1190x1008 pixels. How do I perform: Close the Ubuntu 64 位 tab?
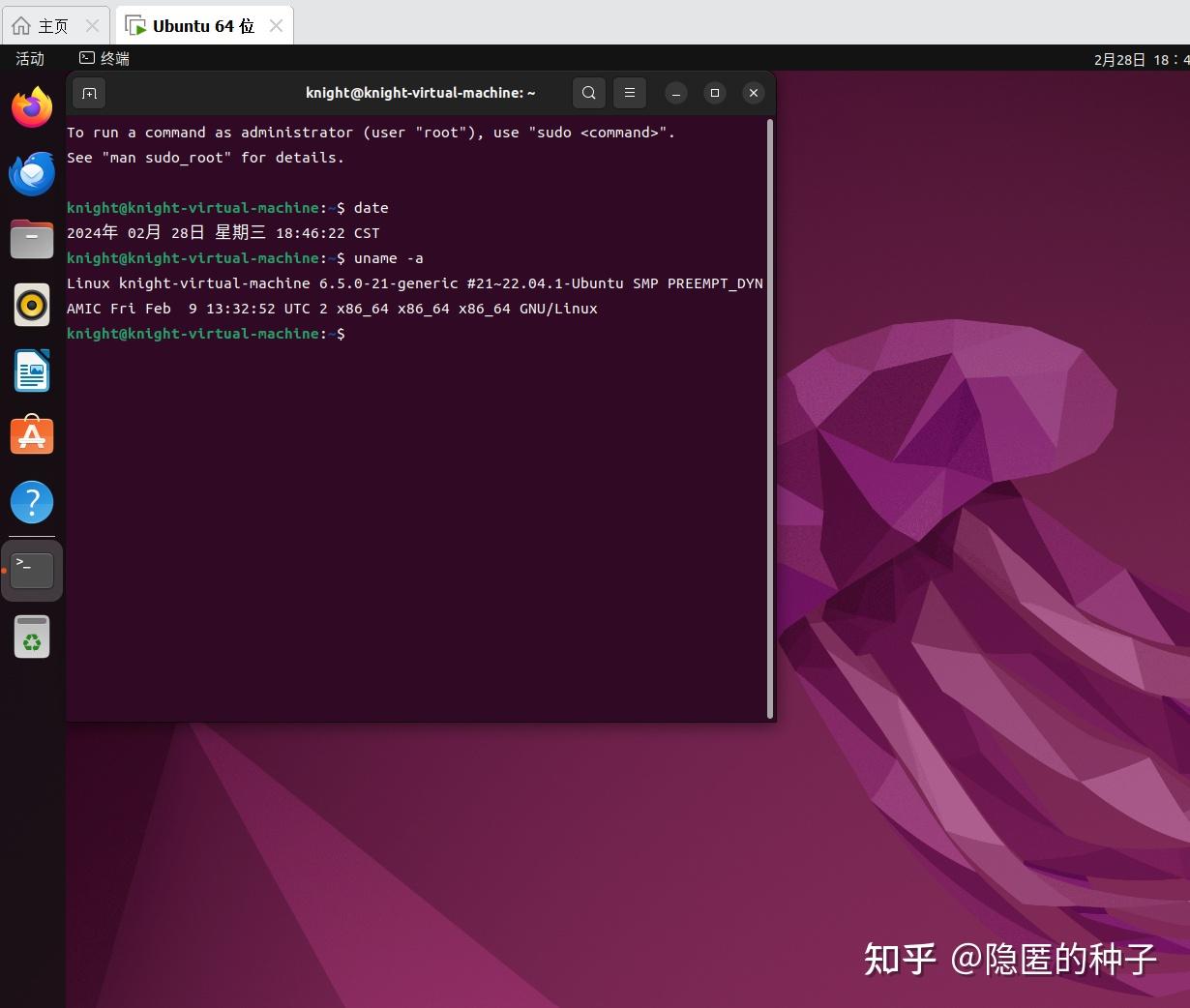coord(277,25)
